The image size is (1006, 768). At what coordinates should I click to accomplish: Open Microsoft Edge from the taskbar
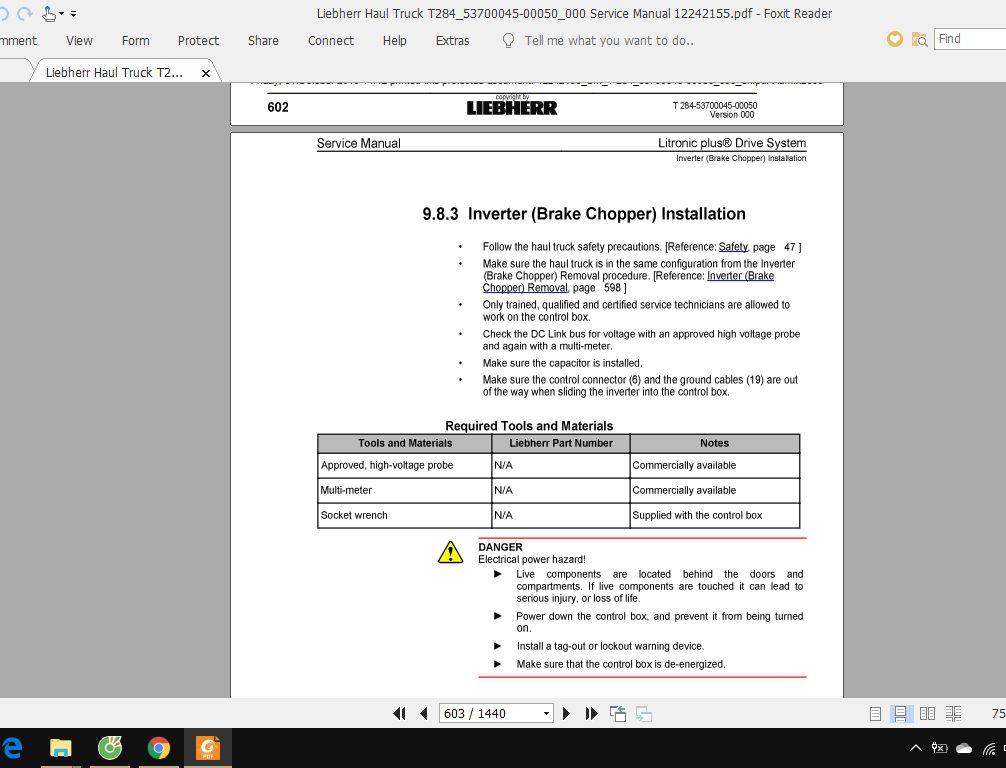[x=11, y=747]
